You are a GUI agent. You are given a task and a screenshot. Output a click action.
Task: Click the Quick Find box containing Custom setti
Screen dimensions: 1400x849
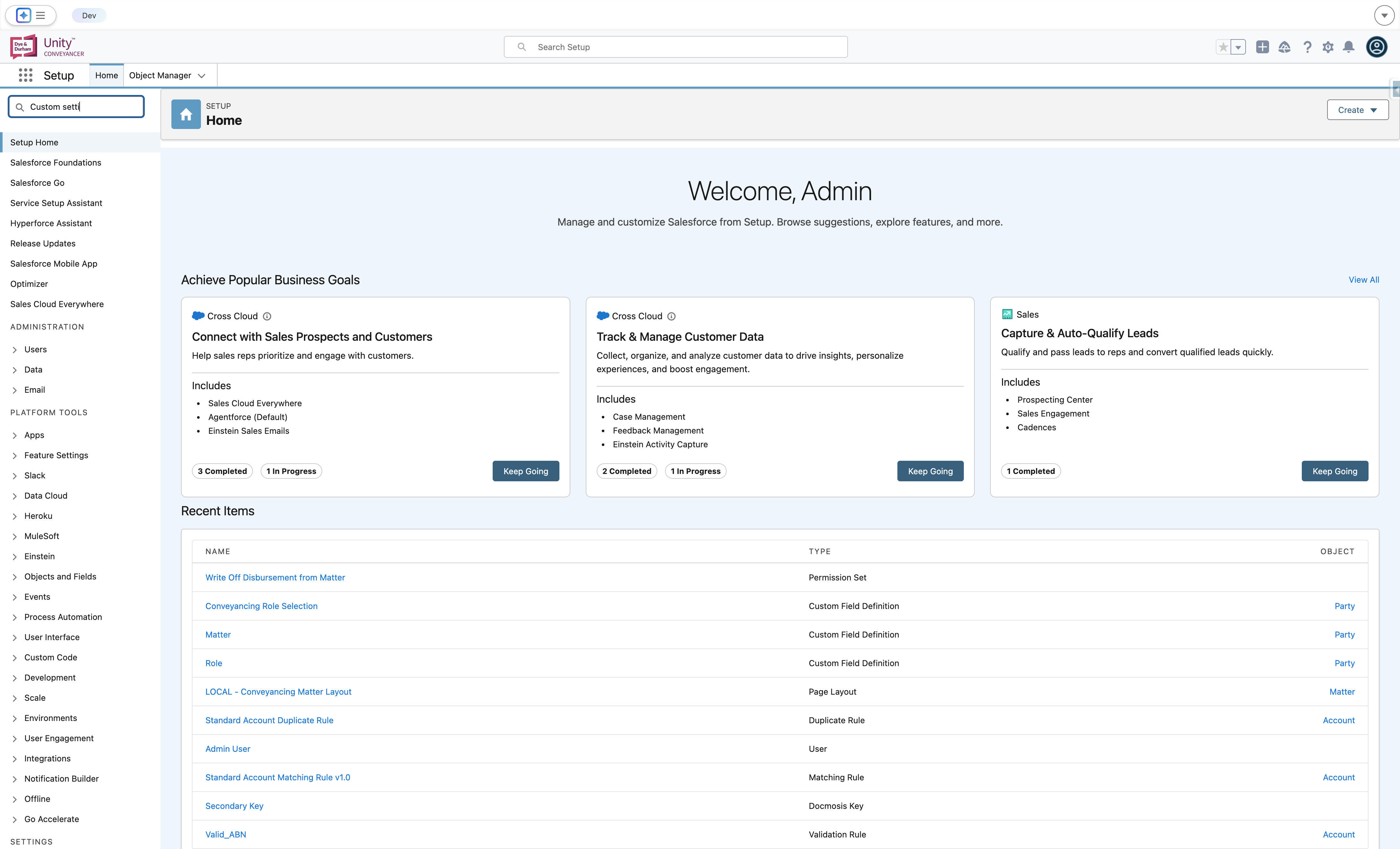76,107
